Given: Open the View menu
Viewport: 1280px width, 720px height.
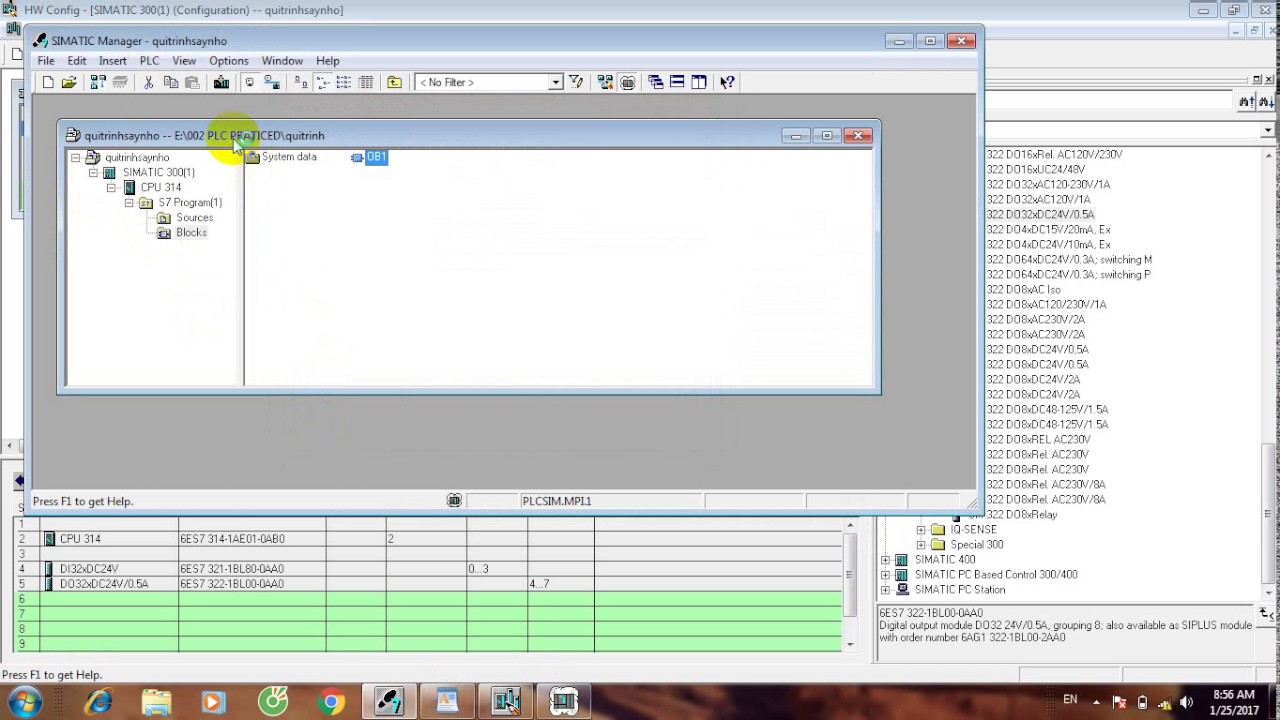Looking at the screenshot, I should [184, 61].
